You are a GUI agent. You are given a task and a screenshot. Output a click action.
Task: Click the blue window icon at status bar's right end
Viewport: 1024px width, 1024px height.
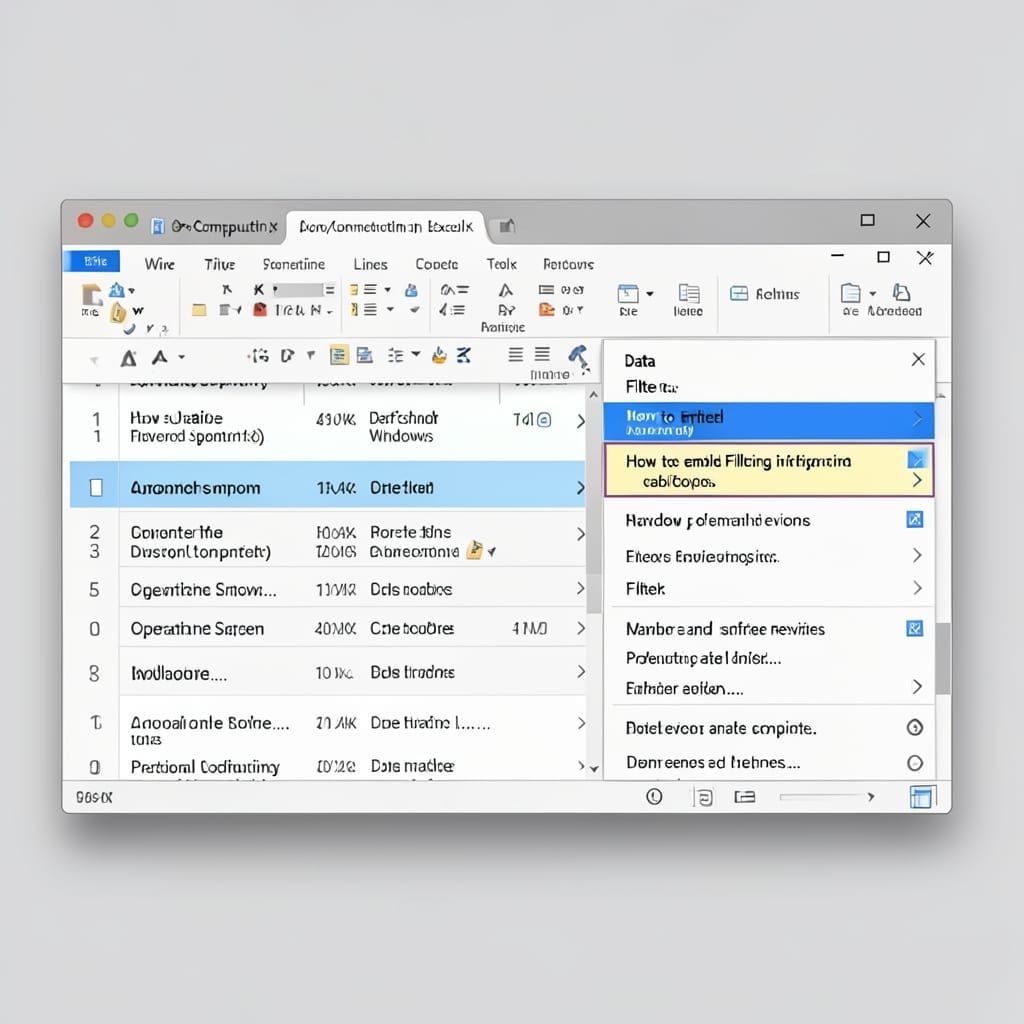921,797
